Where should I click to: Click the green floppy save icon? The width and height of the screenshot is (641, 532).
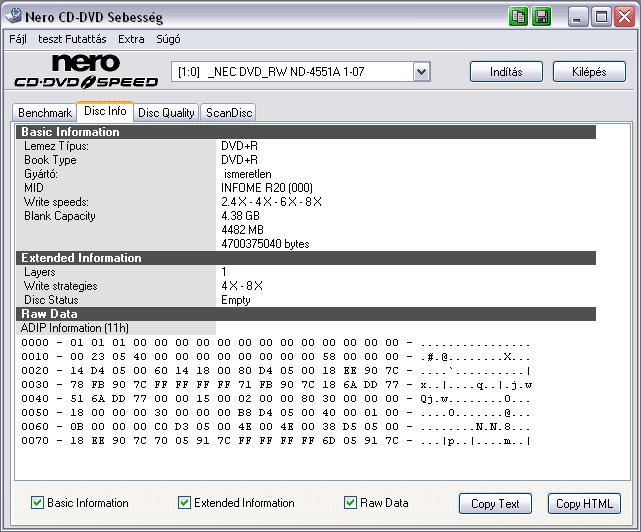tap(542, 17)
